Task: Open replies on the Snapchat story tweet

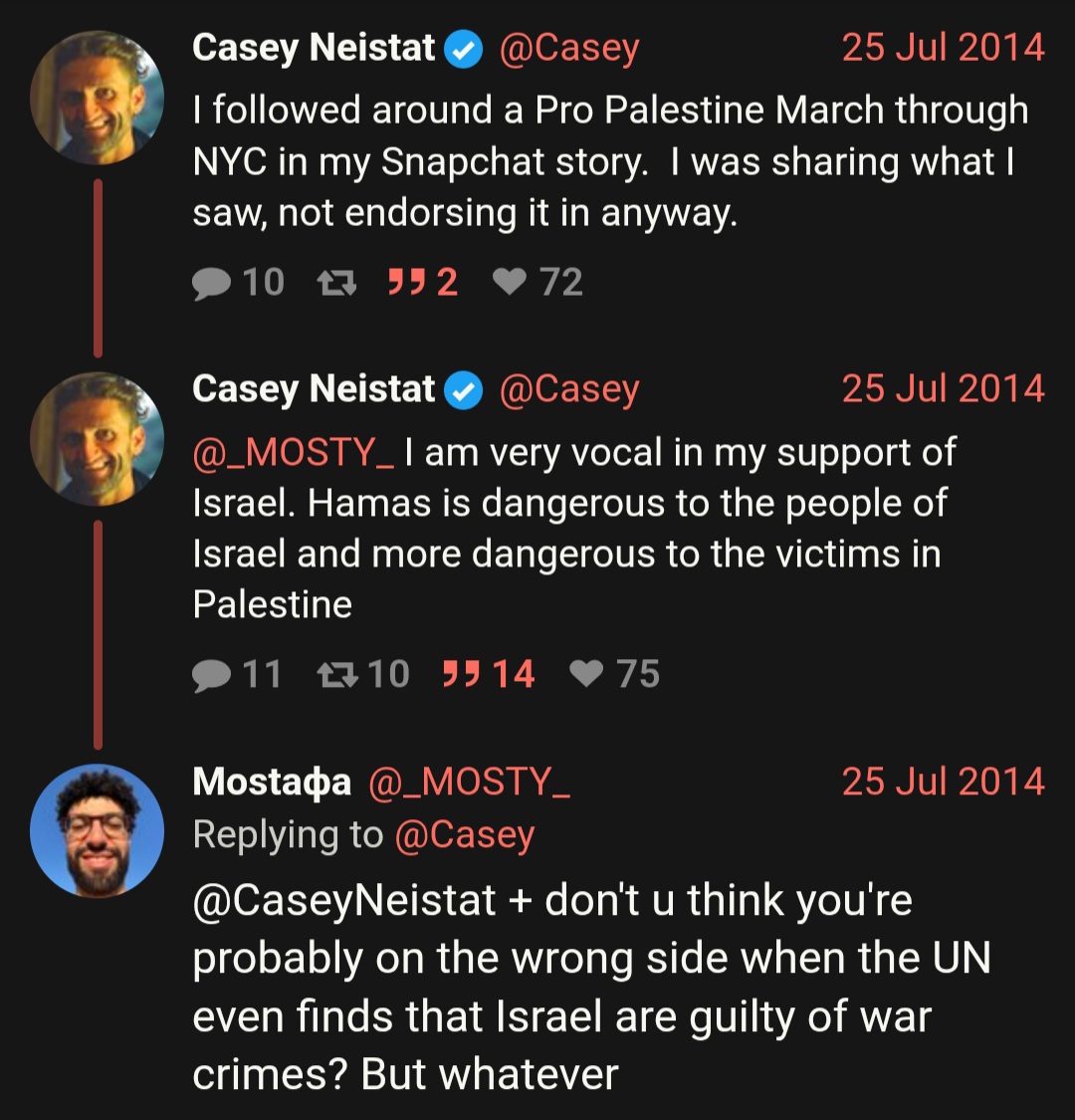Action: click(238, 282)
